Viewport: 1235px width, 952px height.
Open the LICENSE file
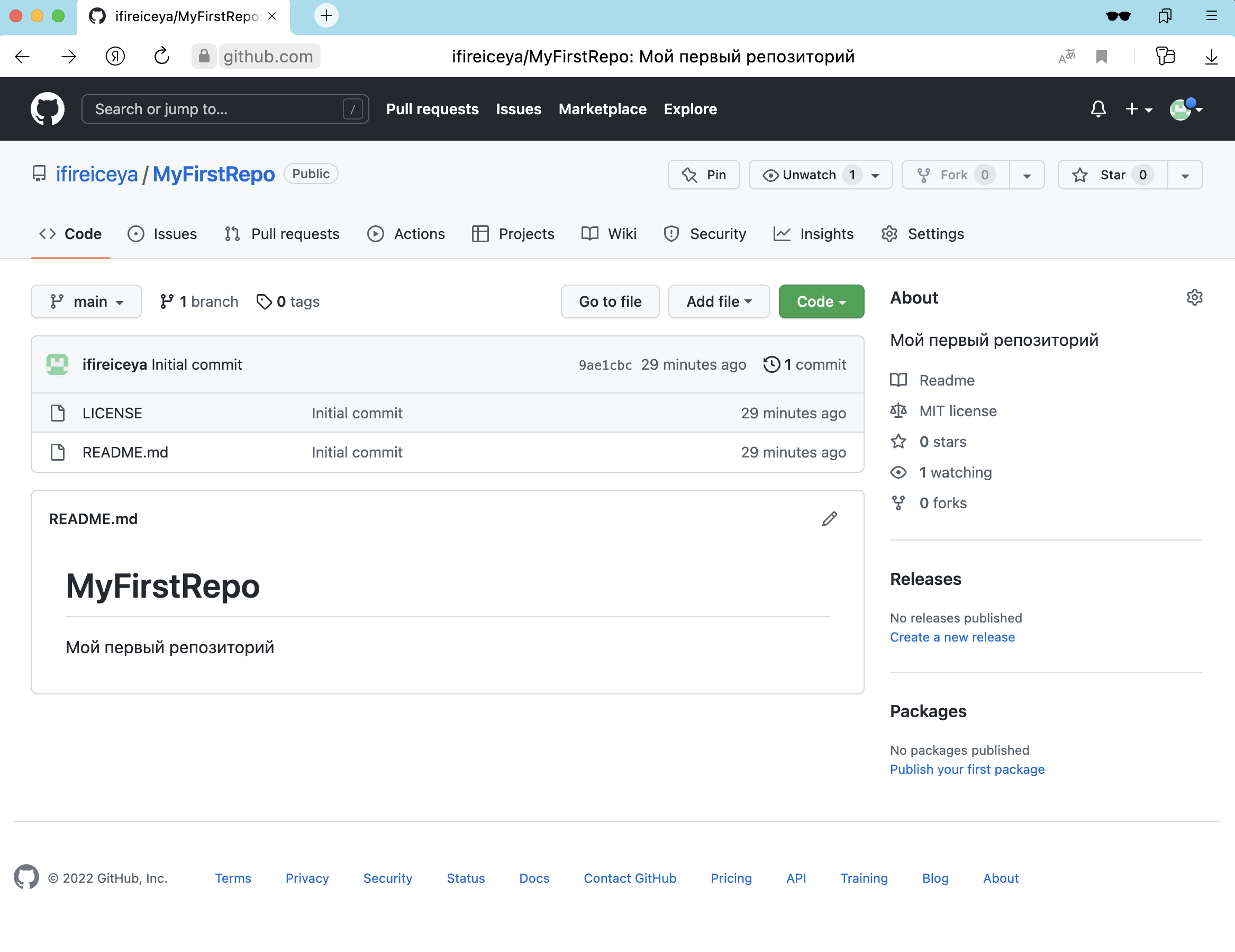pos(112,413)
